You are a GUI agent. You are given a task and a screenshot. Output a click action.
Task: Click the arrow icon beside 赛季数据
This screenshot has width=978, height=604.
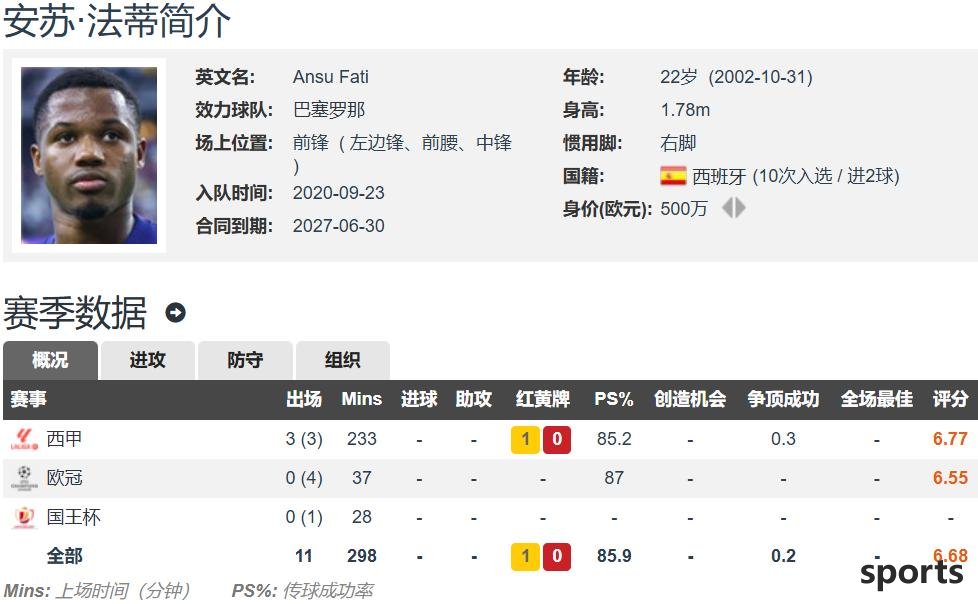tap(175, 313)
